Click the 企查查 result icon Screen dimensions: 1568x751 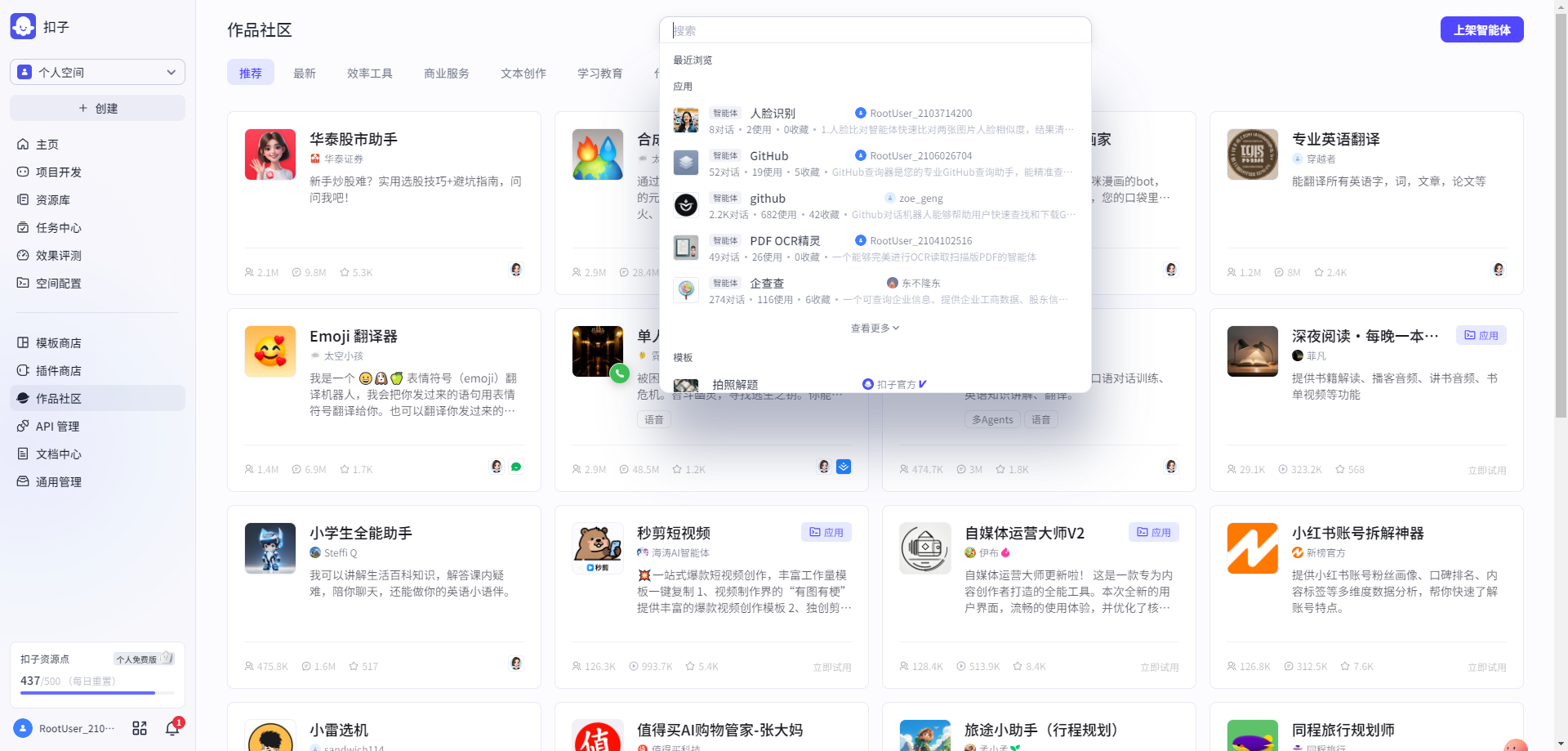pos(686,290)
